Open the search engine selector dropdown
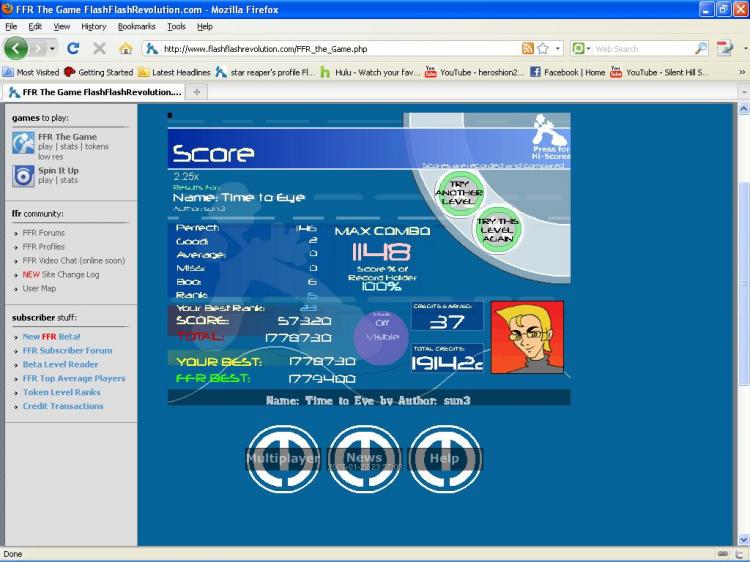 (x=581, y=48)
